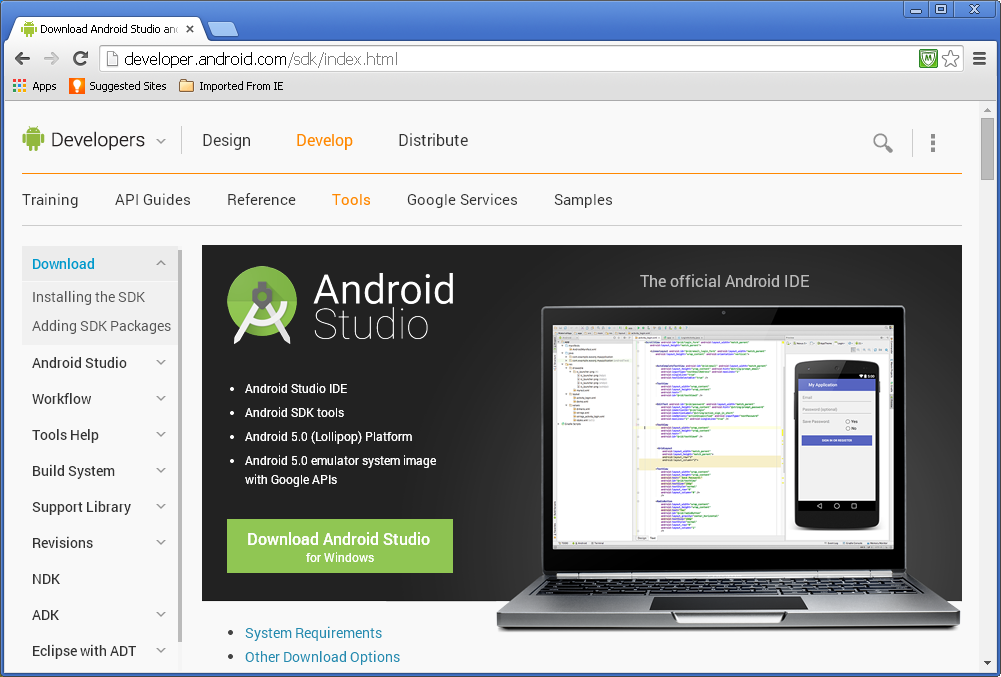The image size is (1001, 677).
Task: Expand the Revisions sidebar section
Action: point(161,542)
